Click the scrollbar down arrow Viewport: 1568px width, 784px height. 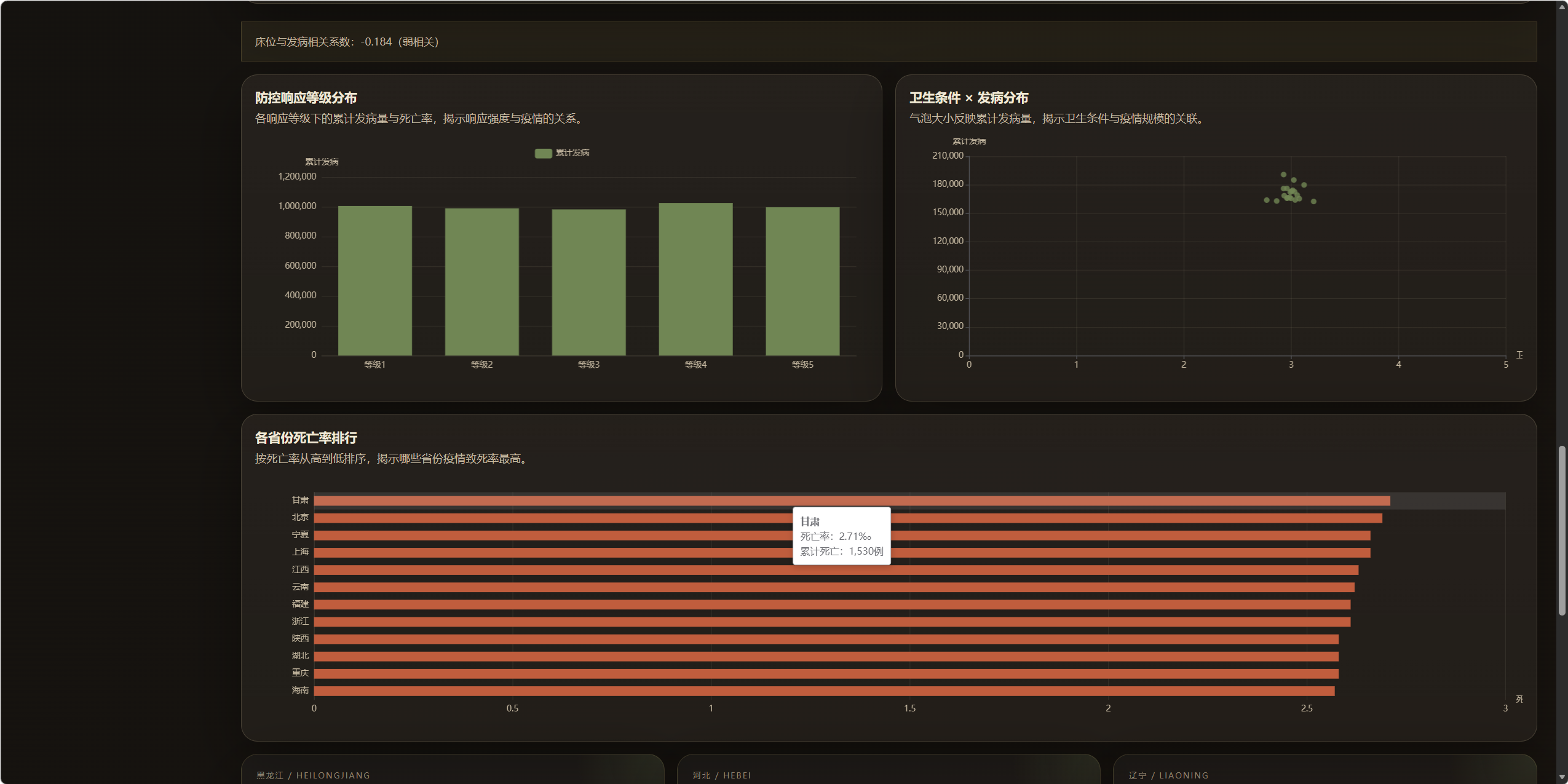(x=1562, y=777)
